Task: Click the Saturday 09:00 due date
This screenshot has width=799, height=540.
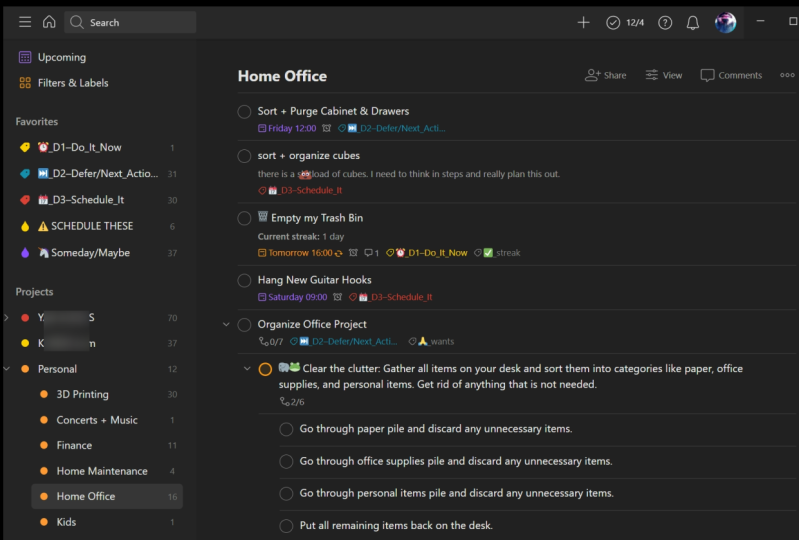Action: (x=292, y=297)
